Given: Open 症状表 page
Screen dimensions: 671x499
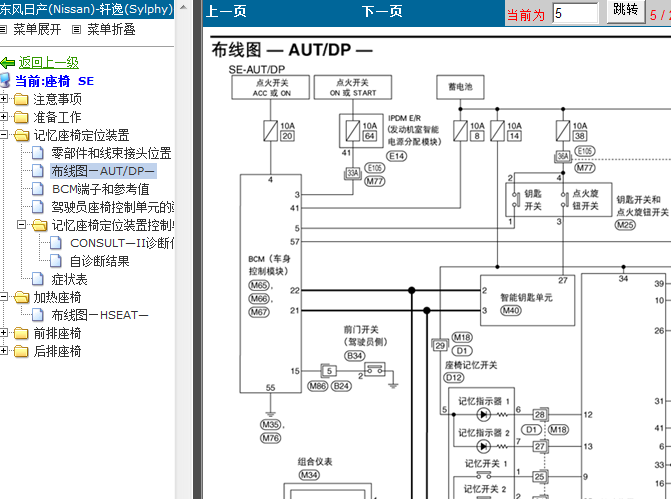Looking at the screenshot, I should (x=69, y=279).
